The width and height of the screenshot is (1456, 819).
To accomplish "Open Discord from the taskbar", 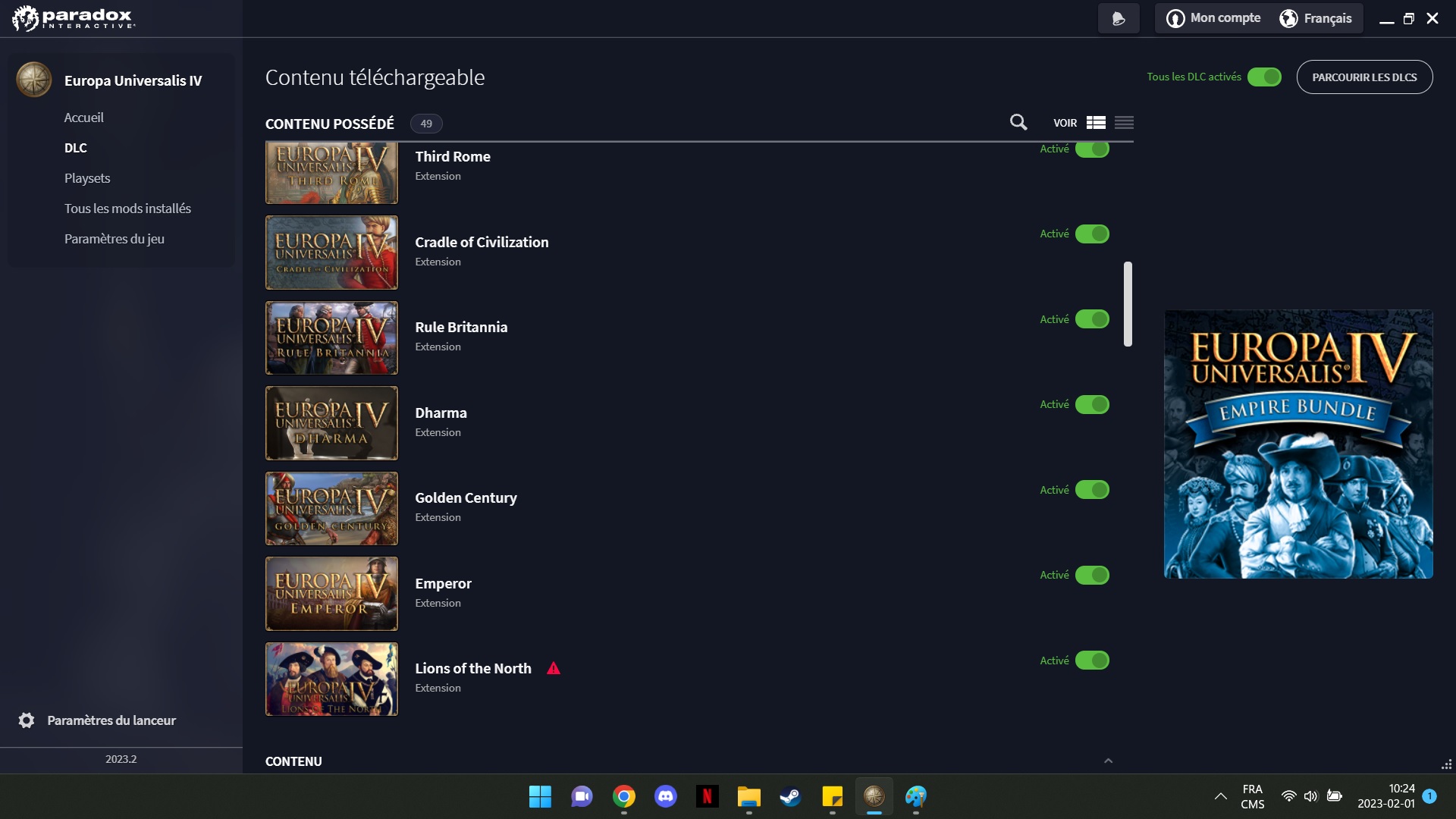I will tap(666, 796).
